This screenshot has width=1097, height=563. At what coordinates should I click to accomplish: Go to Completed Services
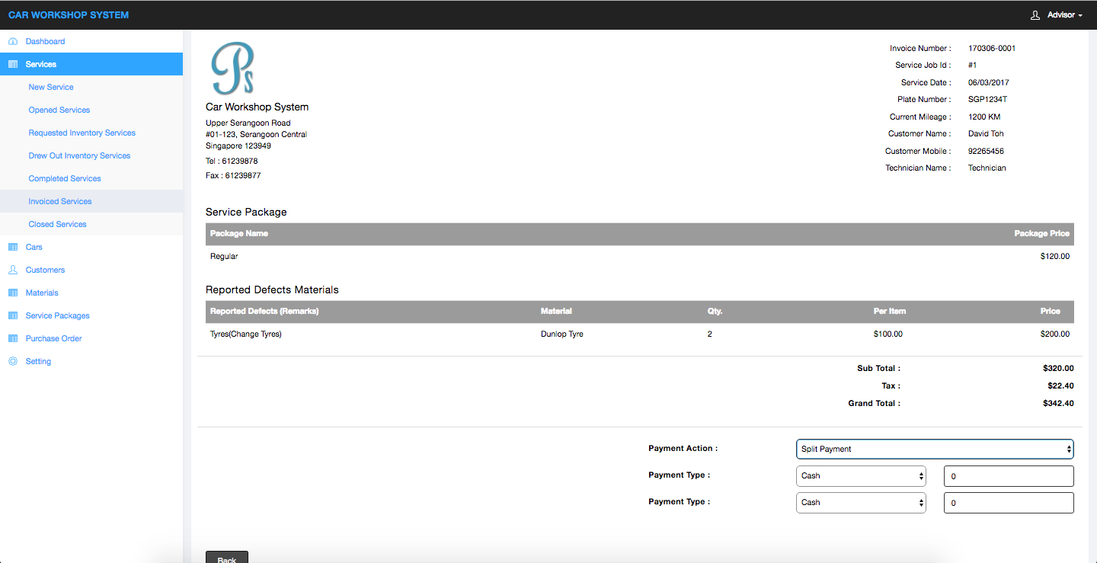pos(65,179)
